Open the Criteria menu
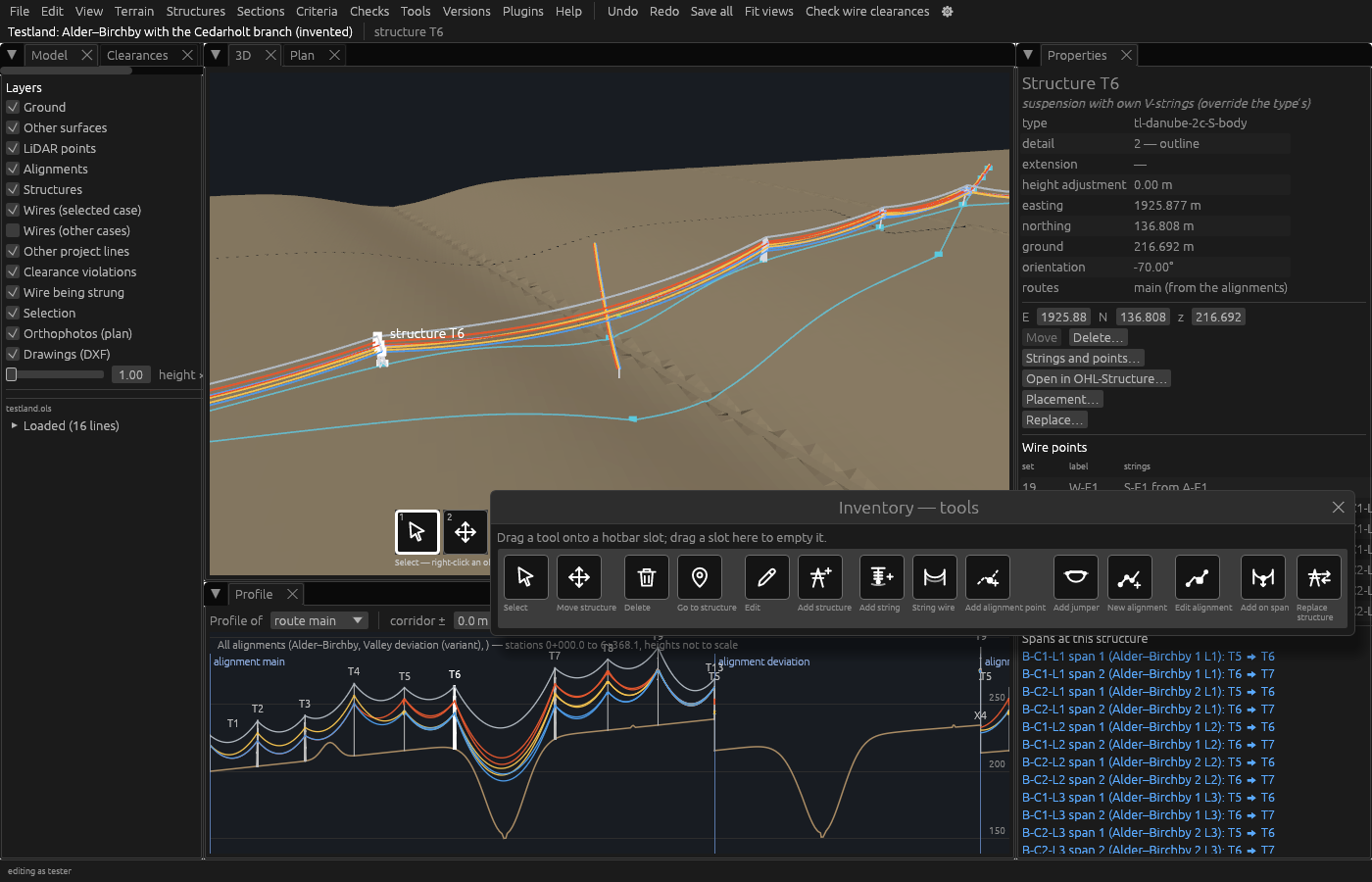This screenshot has width=1372, height=882. point(317,12)
